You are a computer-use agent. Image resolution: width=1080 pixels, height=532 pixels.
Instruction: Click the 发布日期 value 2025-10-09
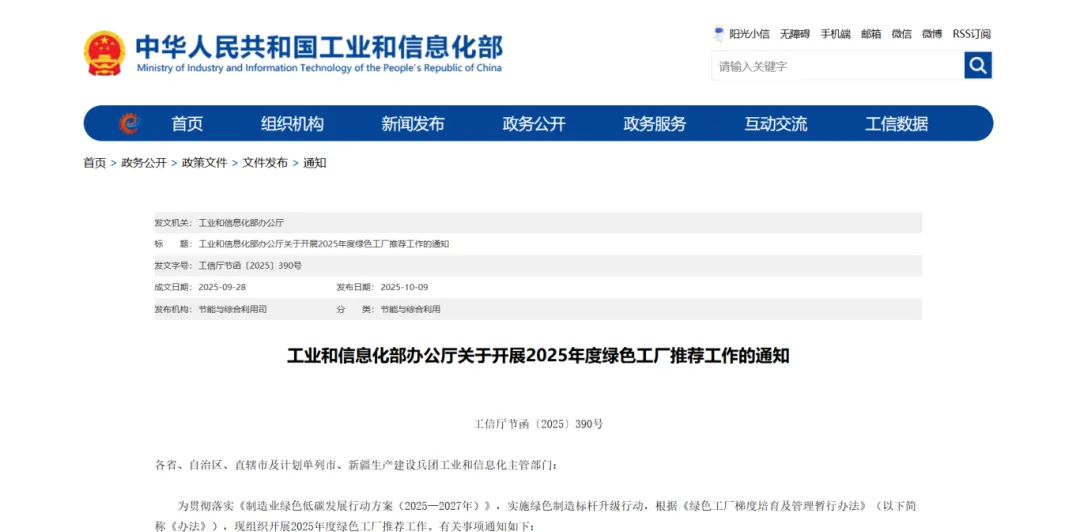pyautogui.click(x=404, y=287)
